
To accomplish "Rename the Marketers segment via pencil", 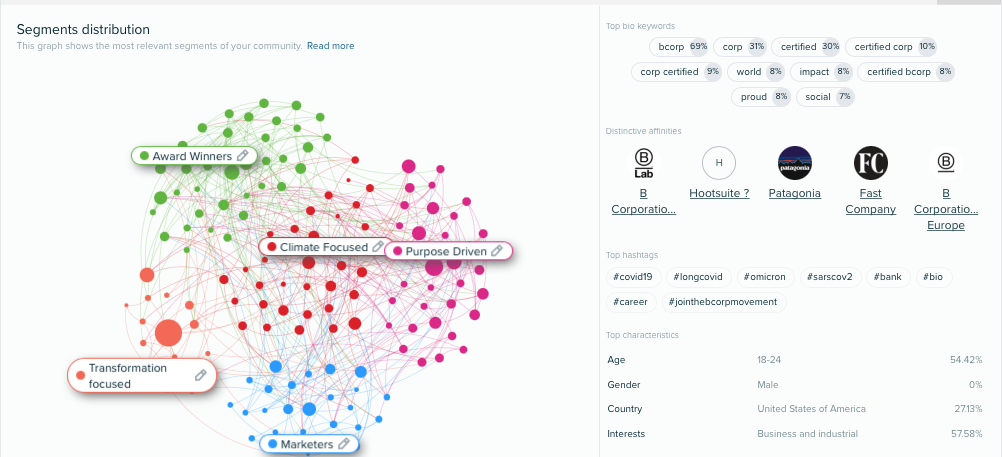I will click(x=344, y=444).
